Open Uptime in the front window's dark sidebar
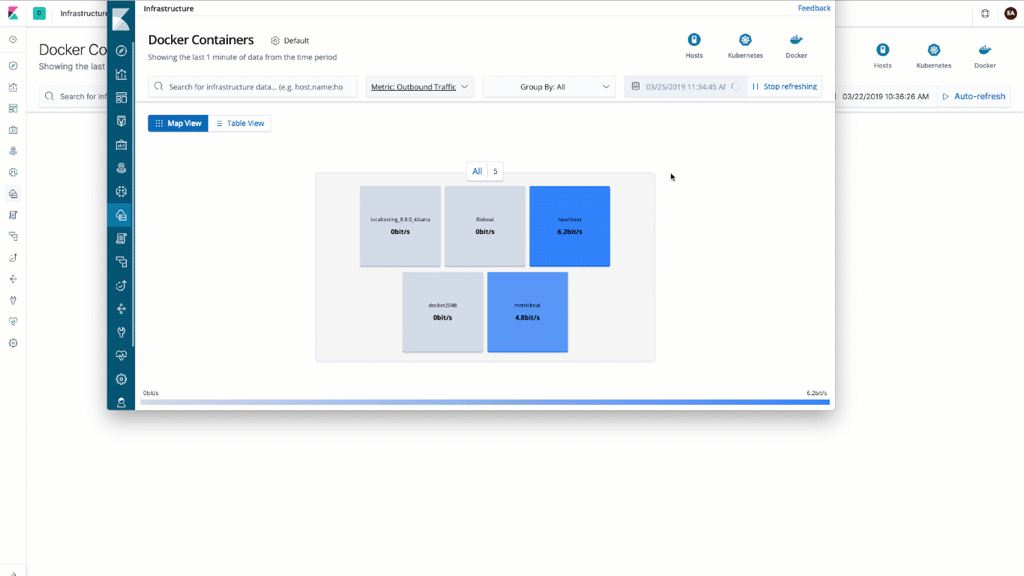1024x576 pixels. coord(121,285)
